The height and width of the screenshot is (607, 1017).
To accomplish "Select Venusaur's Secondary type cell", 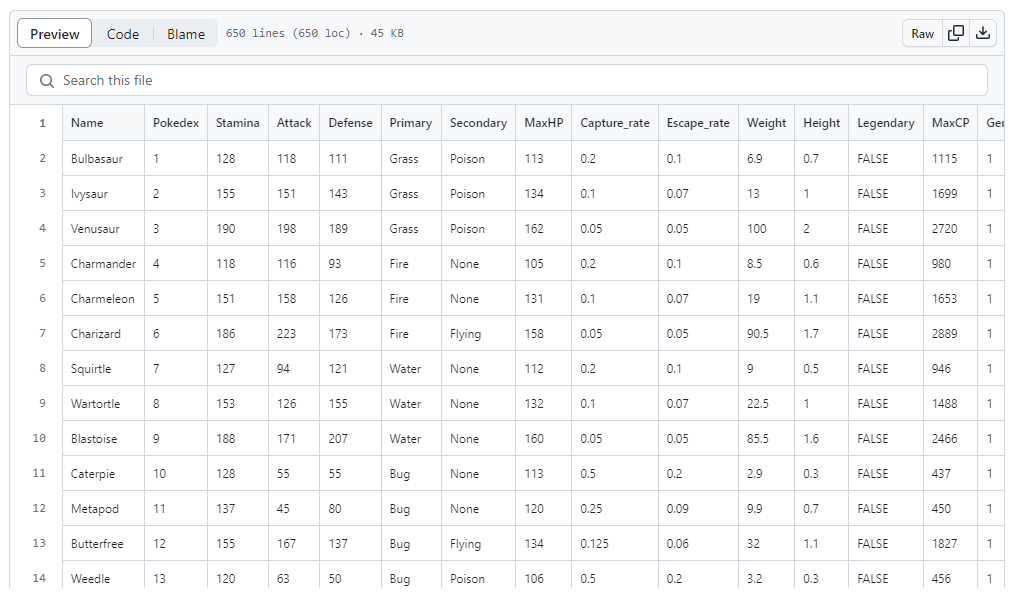I will point(467,229).
